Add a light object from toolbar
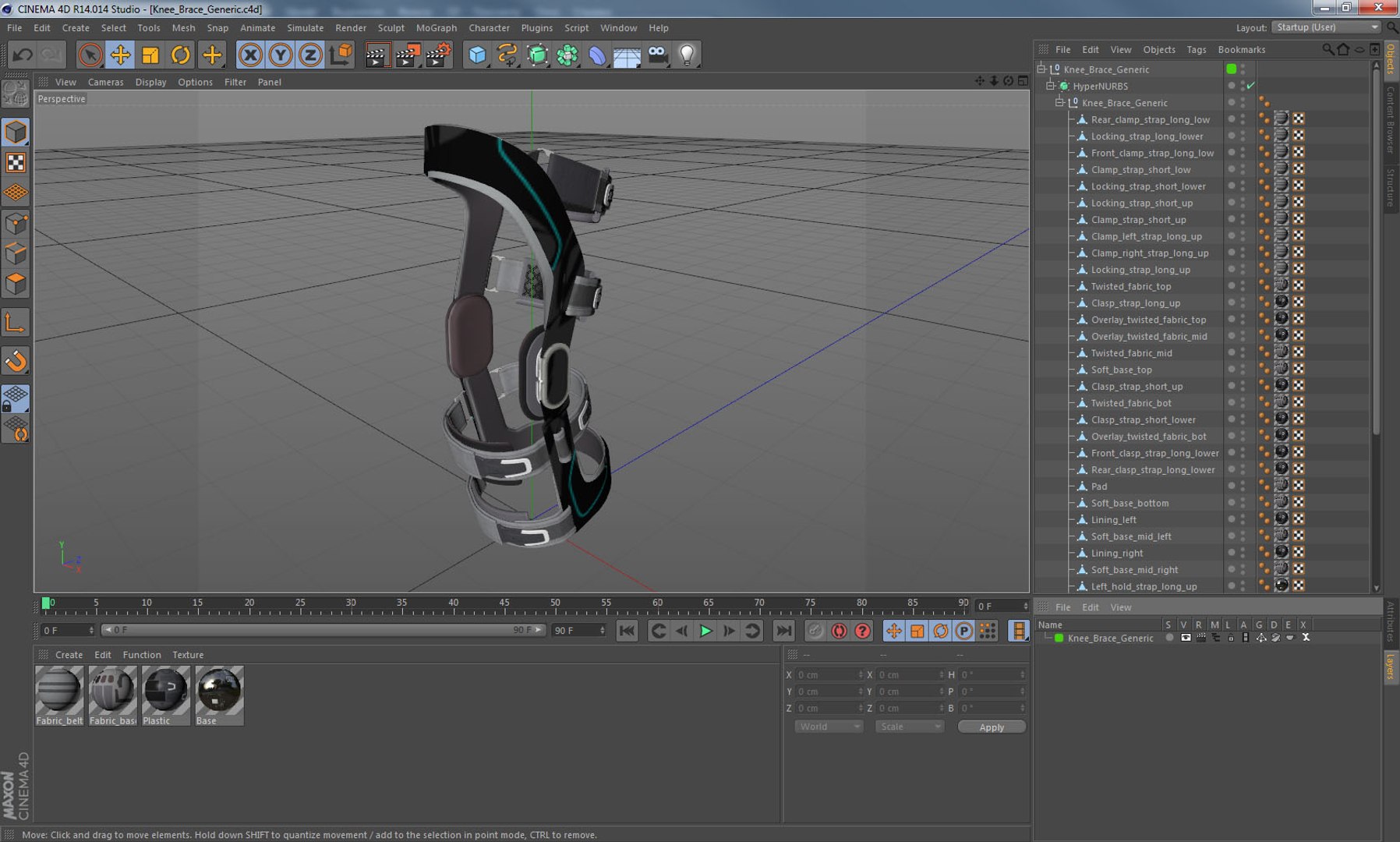1400x842 pixels. [x=687, y=55]
